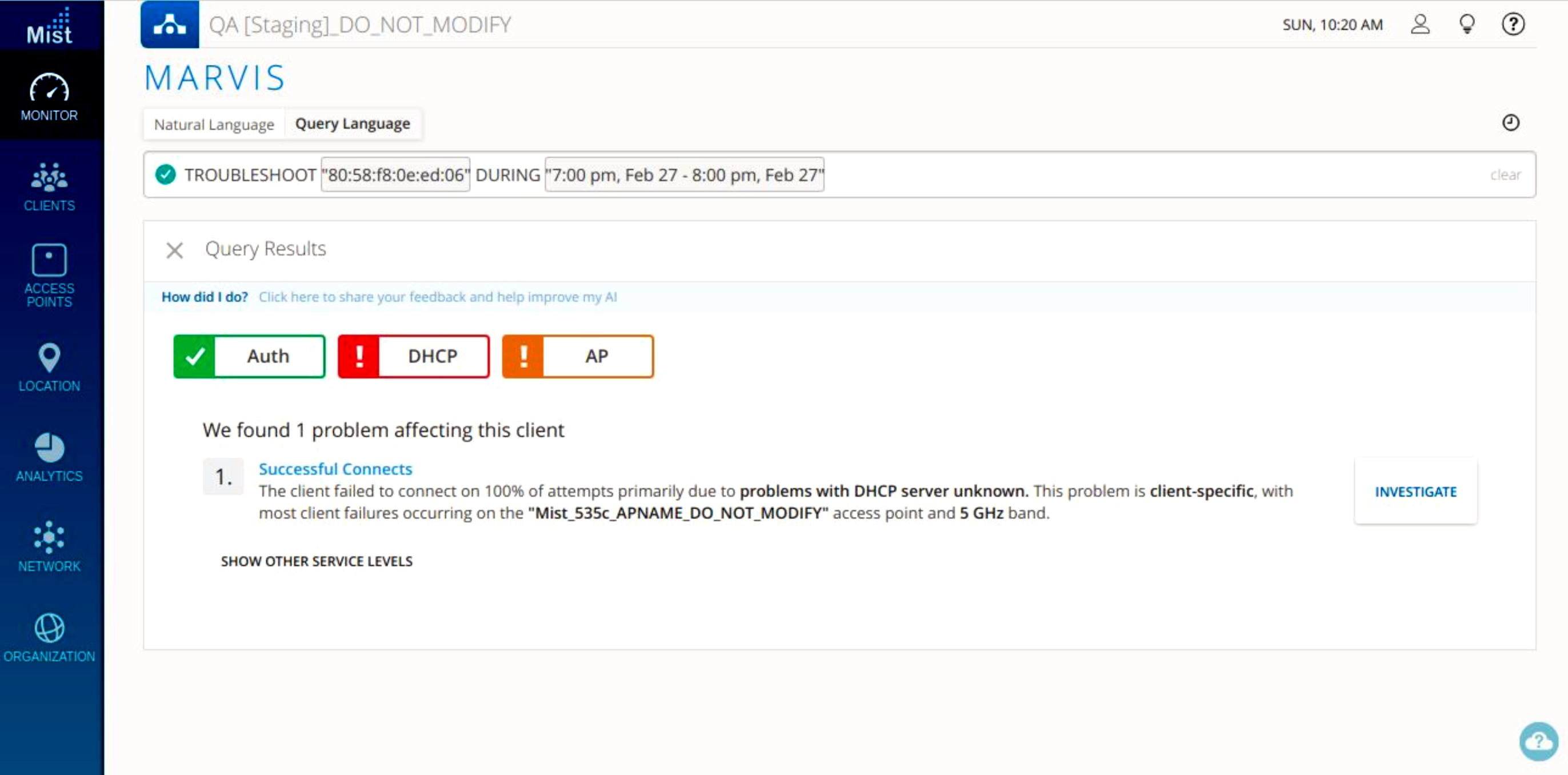Switch to Query Language tab
Viewport: 1568px width, 775px height.
point(353,124)
